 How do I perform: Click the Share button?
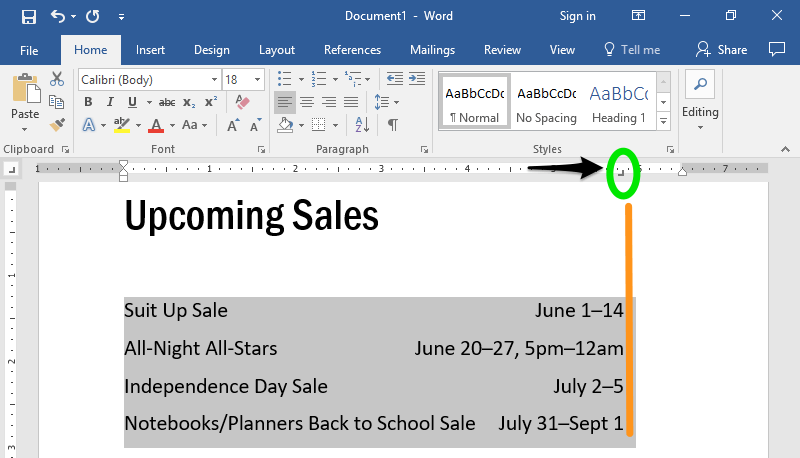pos(722,50)
